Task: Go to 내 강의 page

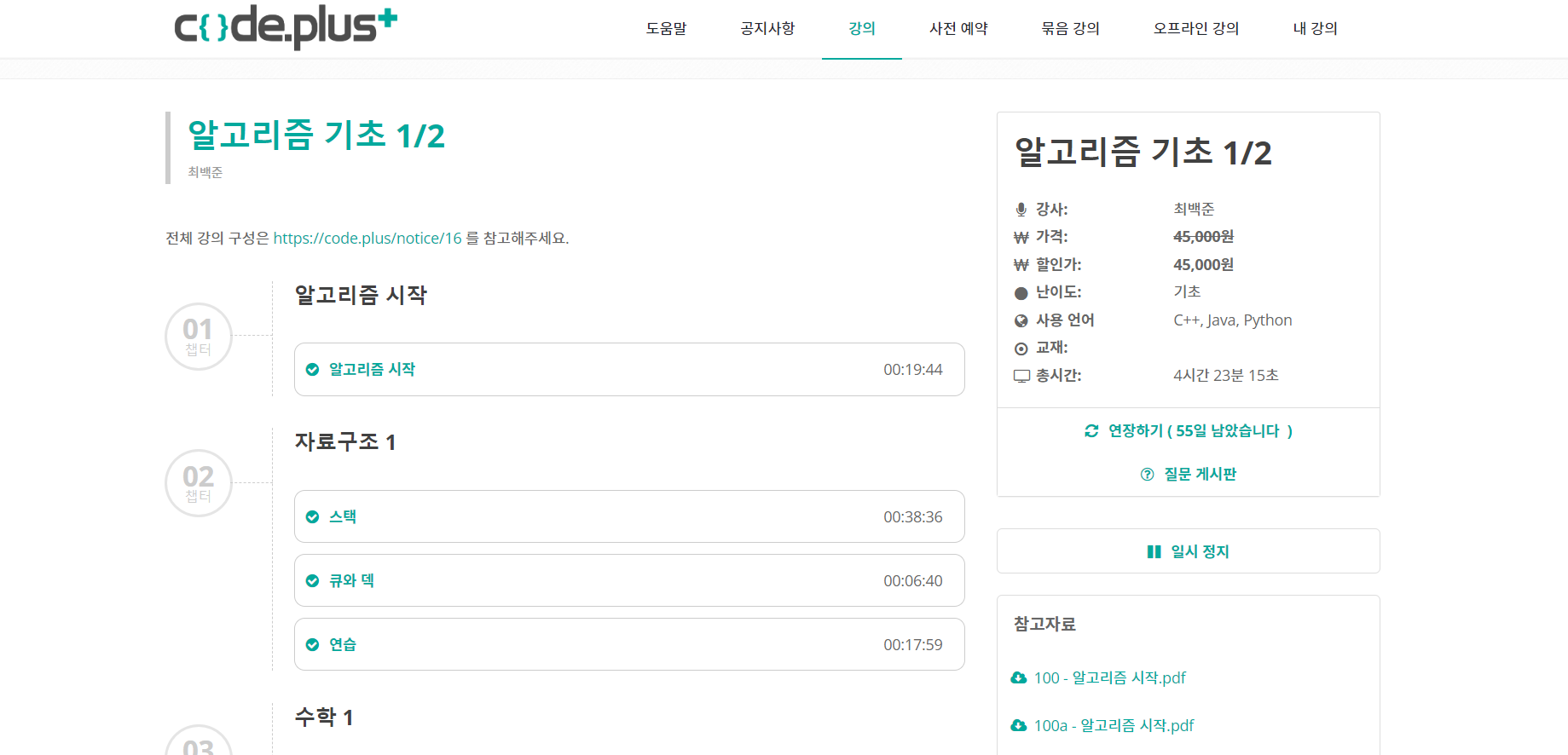Action: coord(1315,29)
